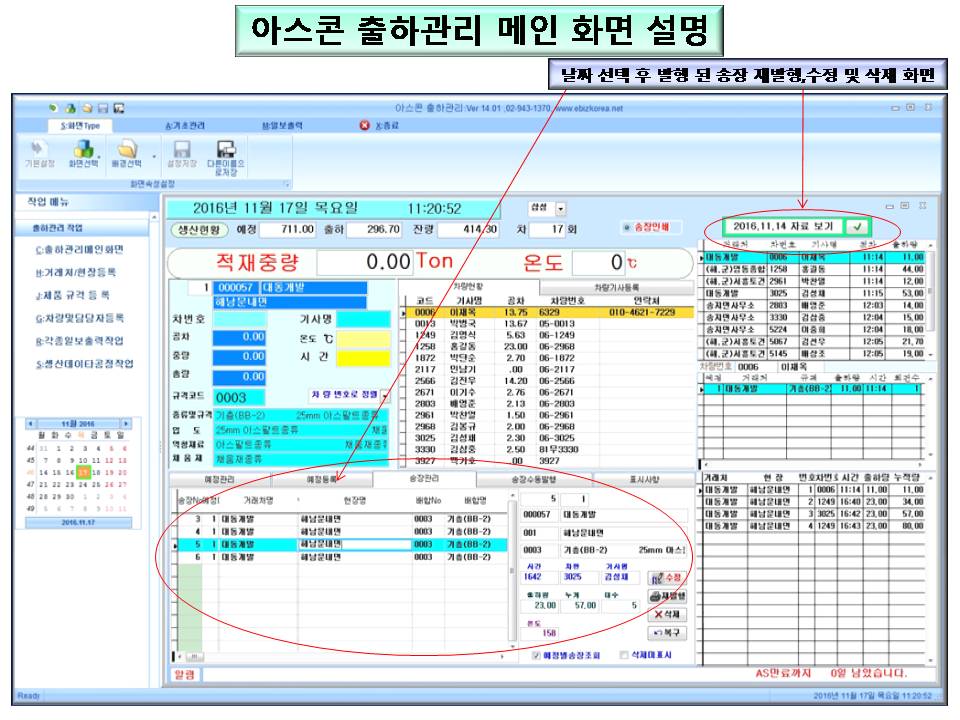The width and height of the screenshot is (960, 720).
Task: Click the 설정저장 floppy disk icon
Action: [x=181, y=149]
